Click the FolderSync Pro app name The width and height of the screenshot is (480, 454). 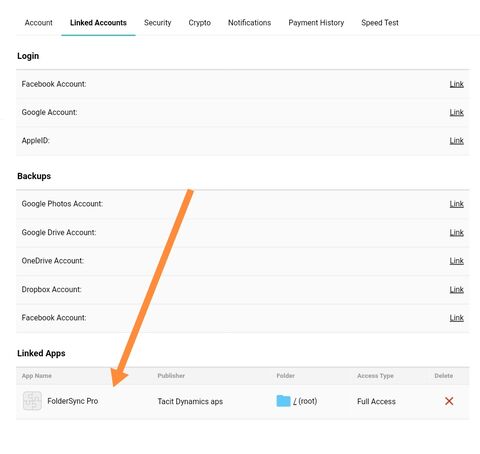(x=73, y=401)
